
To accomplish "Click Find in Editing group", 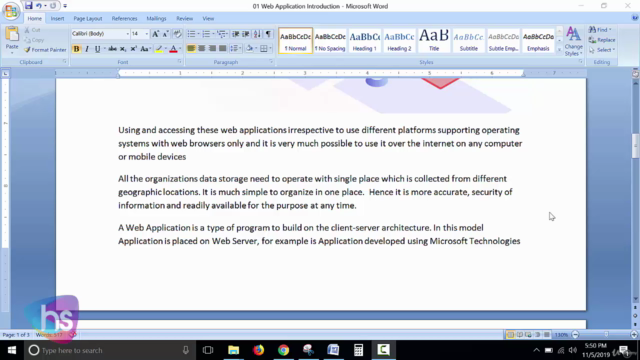I will [x=600, y=30].
